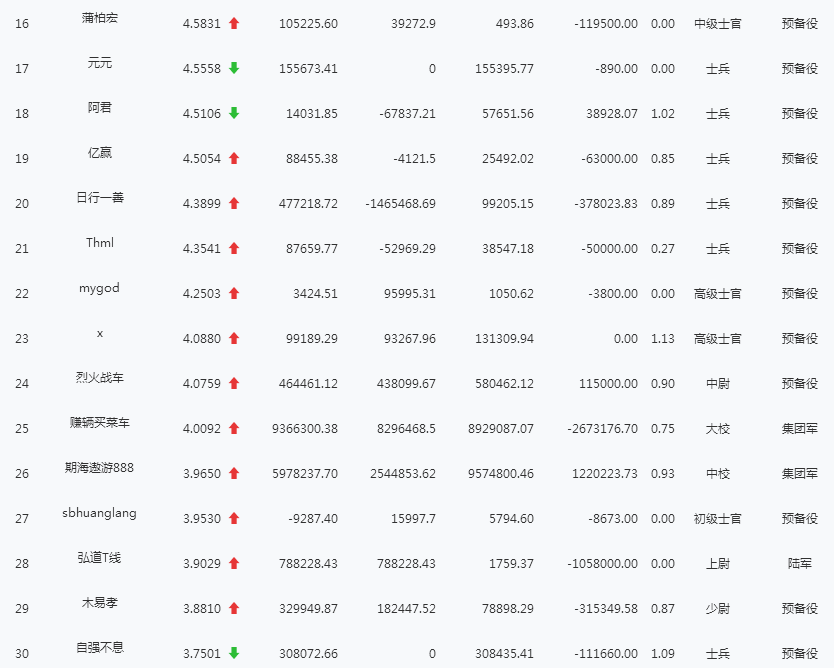The width and height of the screenshot is (834, 668).
Task: Click the value -1058000.00
Action: 602,564
